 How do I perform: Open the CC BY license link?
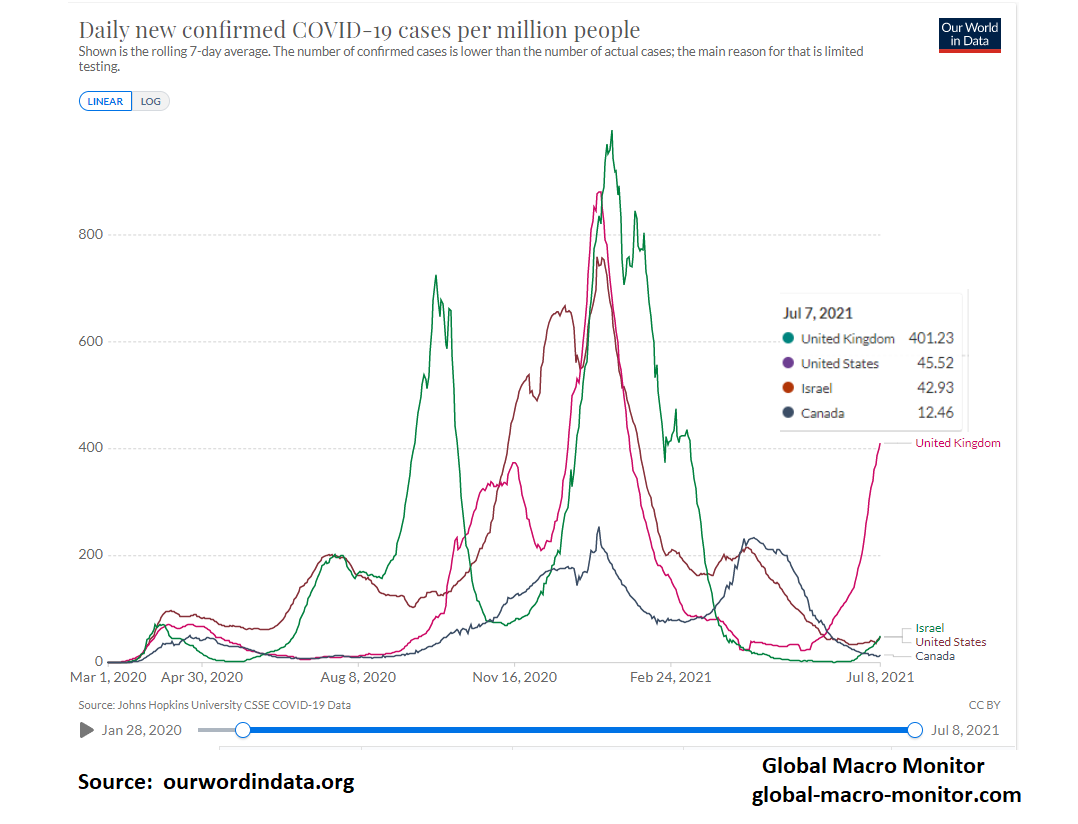pos(984,705)
